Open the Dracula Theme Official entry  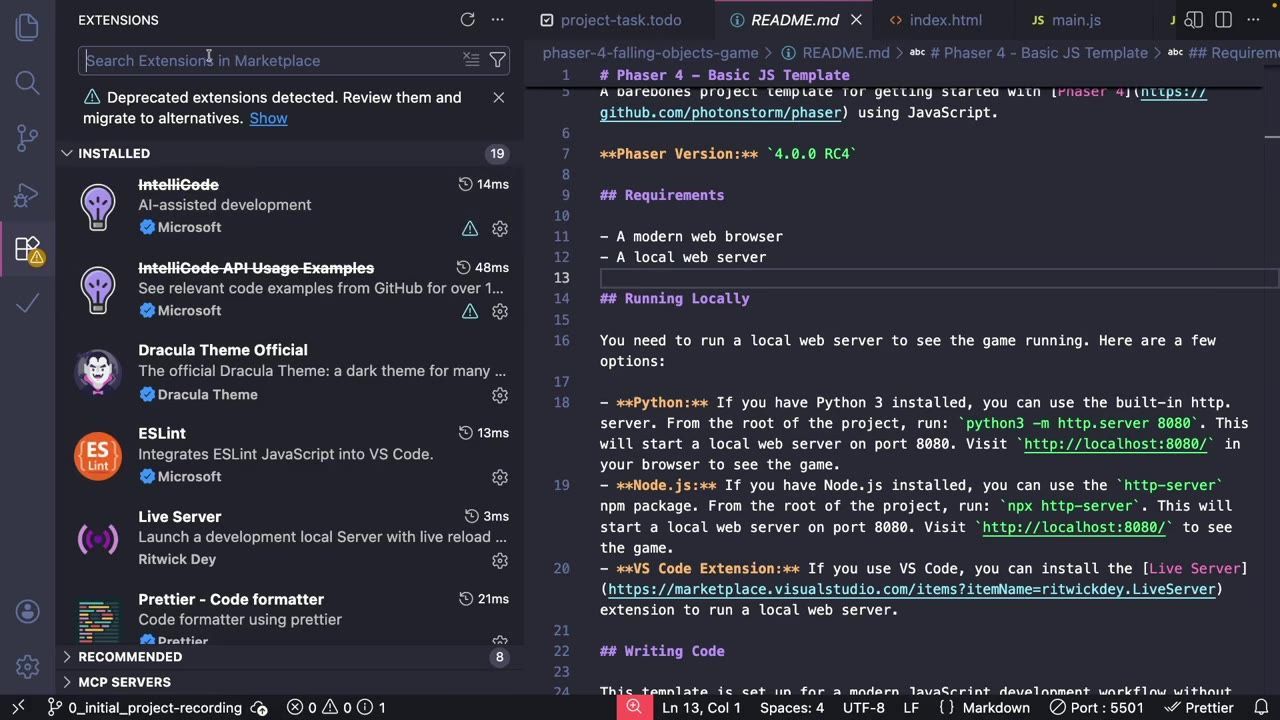290,372
